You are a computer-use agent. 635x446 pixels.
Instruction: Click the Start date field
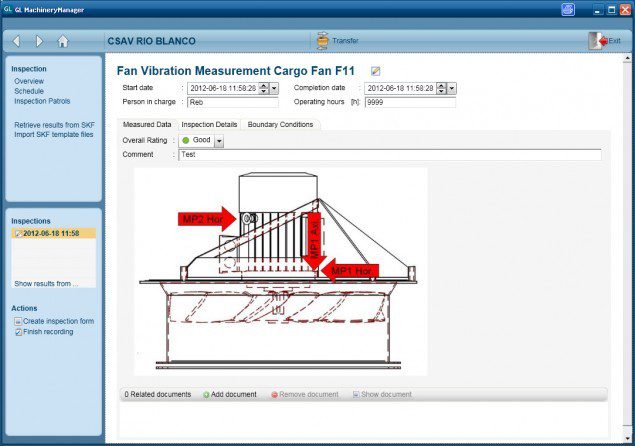point(223,88)
